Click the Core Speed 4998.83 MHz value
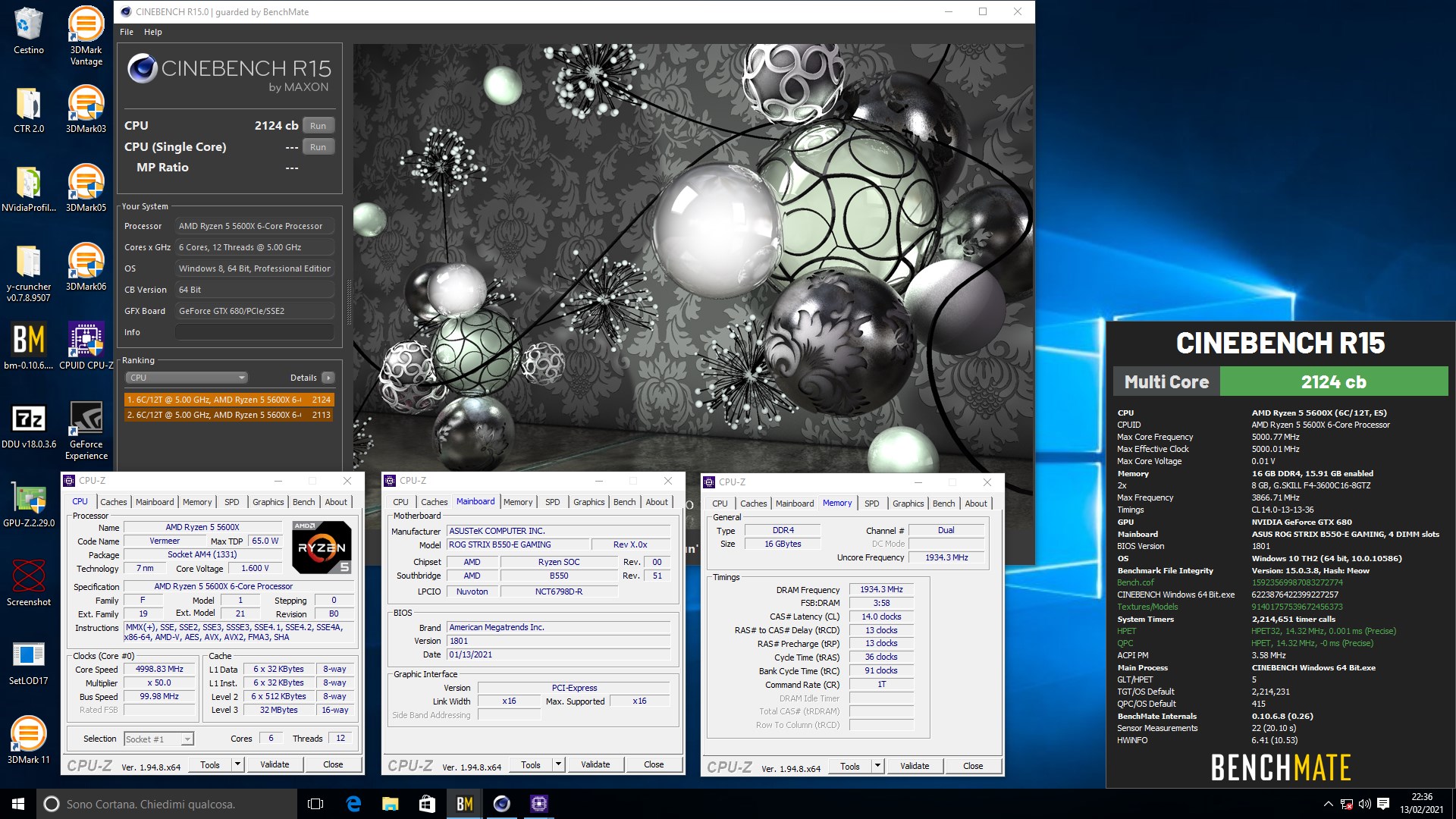The image size is (1456, 819). point(159,670)
